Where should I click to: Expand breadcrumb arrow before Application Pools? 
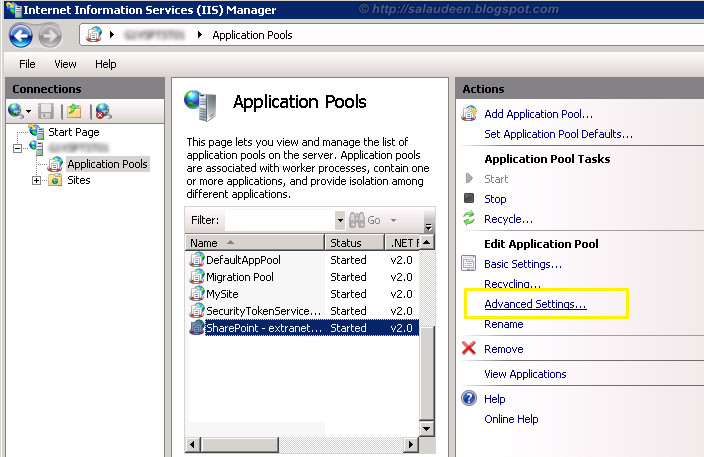200,35
